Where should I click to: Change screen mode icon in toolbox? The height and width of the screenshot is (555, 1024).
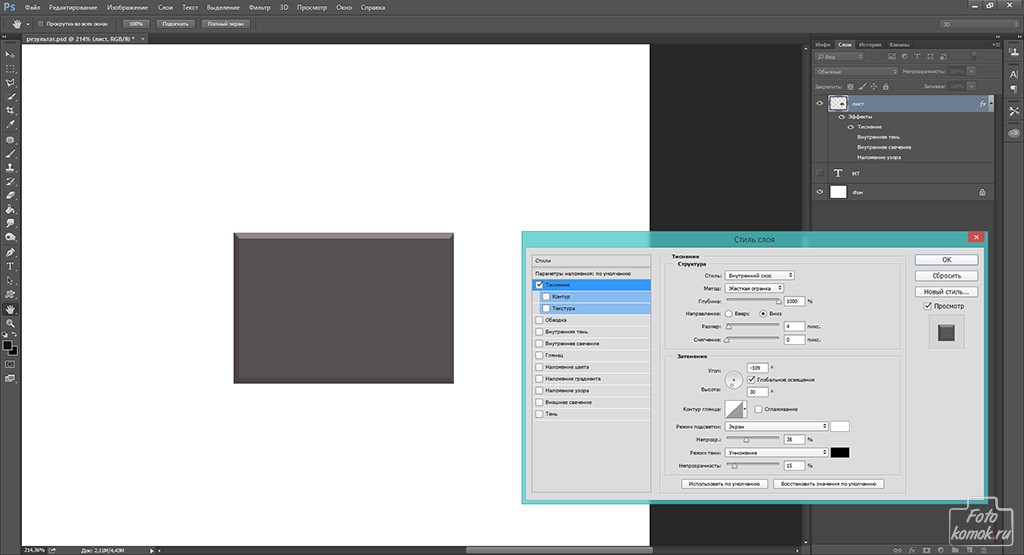[10, 379]
